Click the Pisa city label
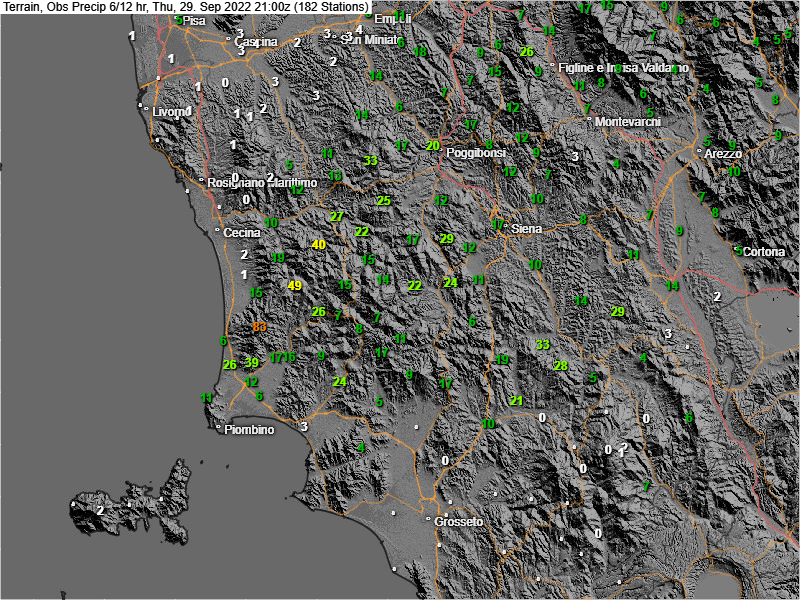 tap(193, 20)
